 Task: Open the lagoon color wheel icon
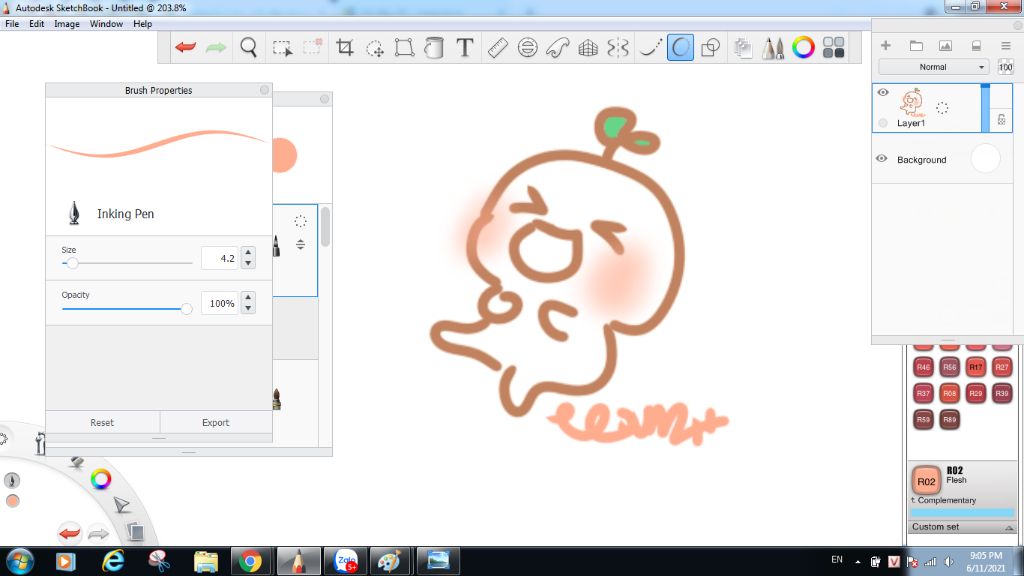pos(101,479)
